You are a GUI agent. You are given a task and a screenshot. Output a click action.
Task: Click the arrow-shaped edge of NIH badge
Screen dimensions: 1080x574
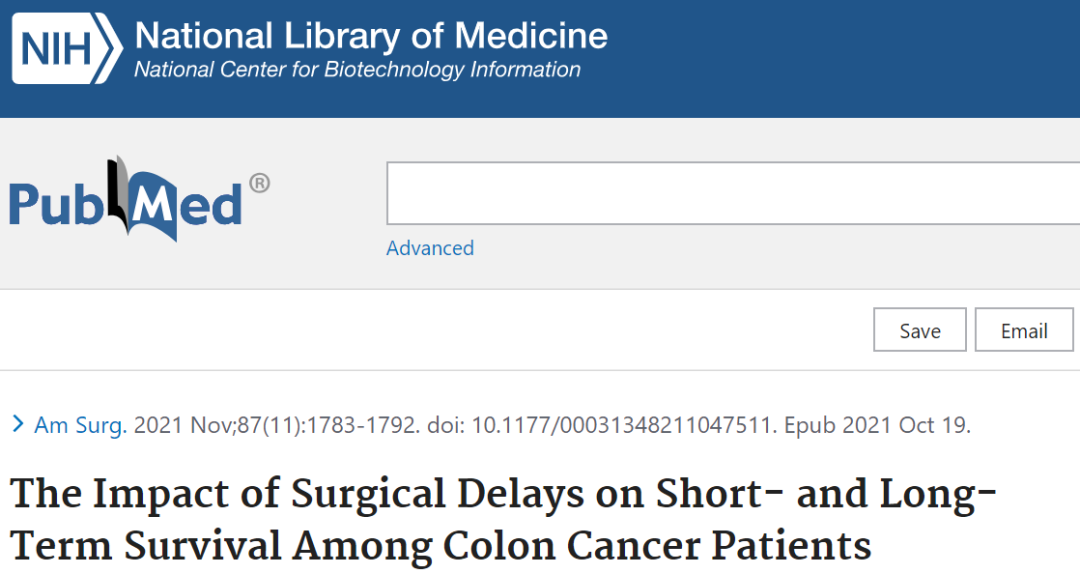pos(109,48)
